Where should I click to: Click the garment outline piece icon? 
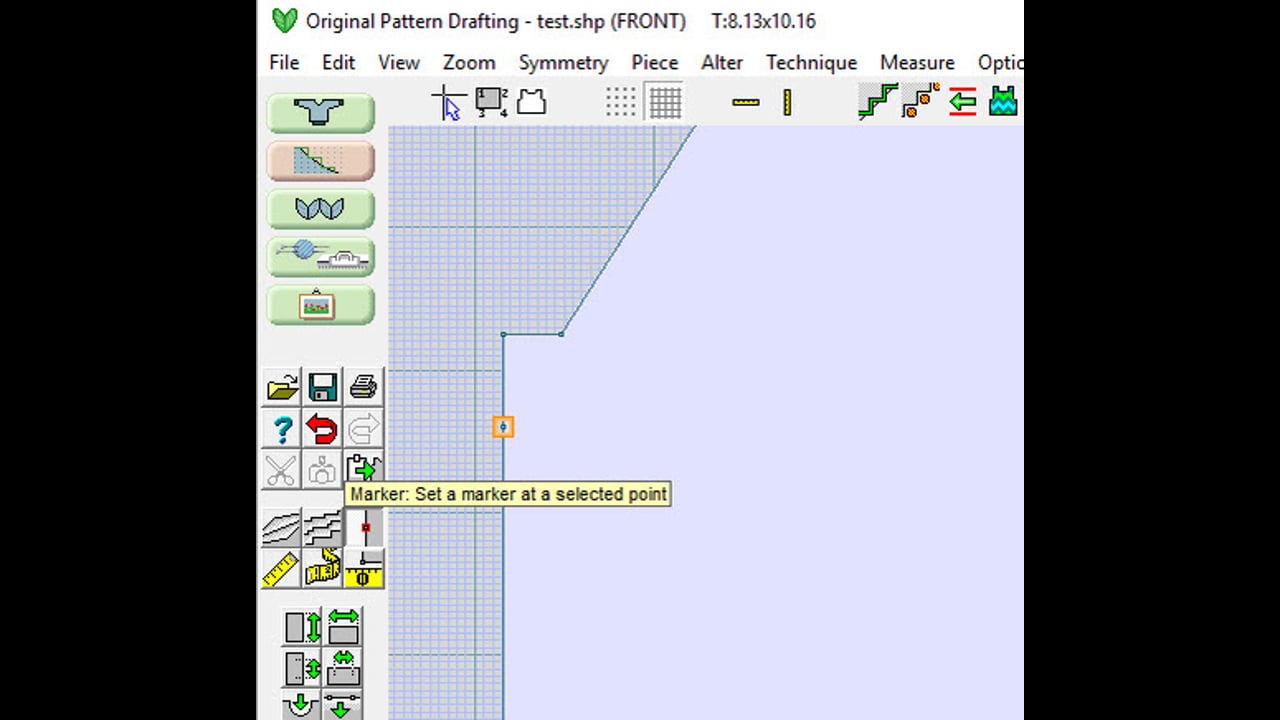[x=531, y=102]
